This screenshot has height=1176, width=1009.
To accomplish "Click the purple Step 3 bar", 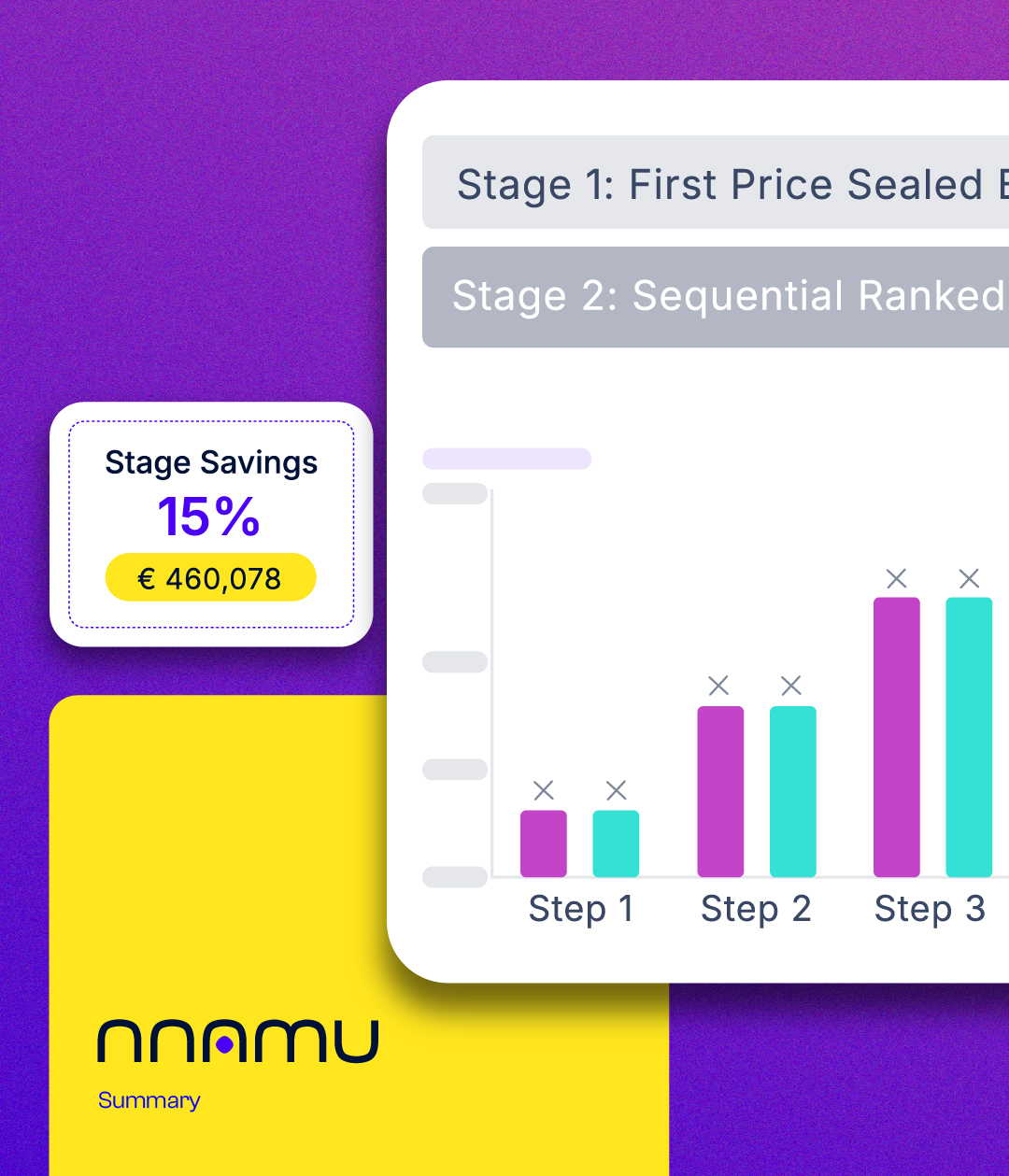I will click(897, 737).
